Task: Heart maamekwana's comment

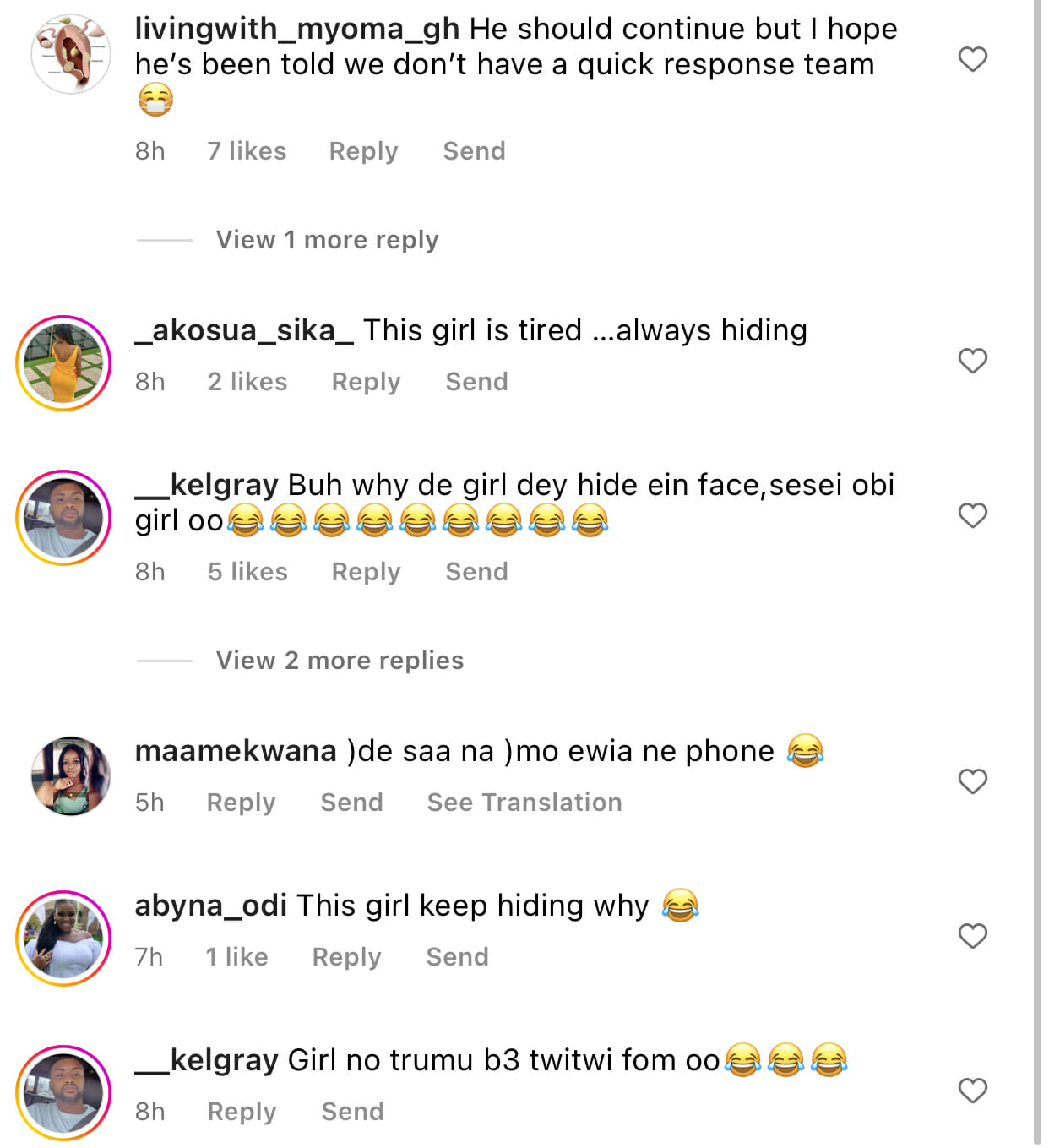Action: (972, 781)
